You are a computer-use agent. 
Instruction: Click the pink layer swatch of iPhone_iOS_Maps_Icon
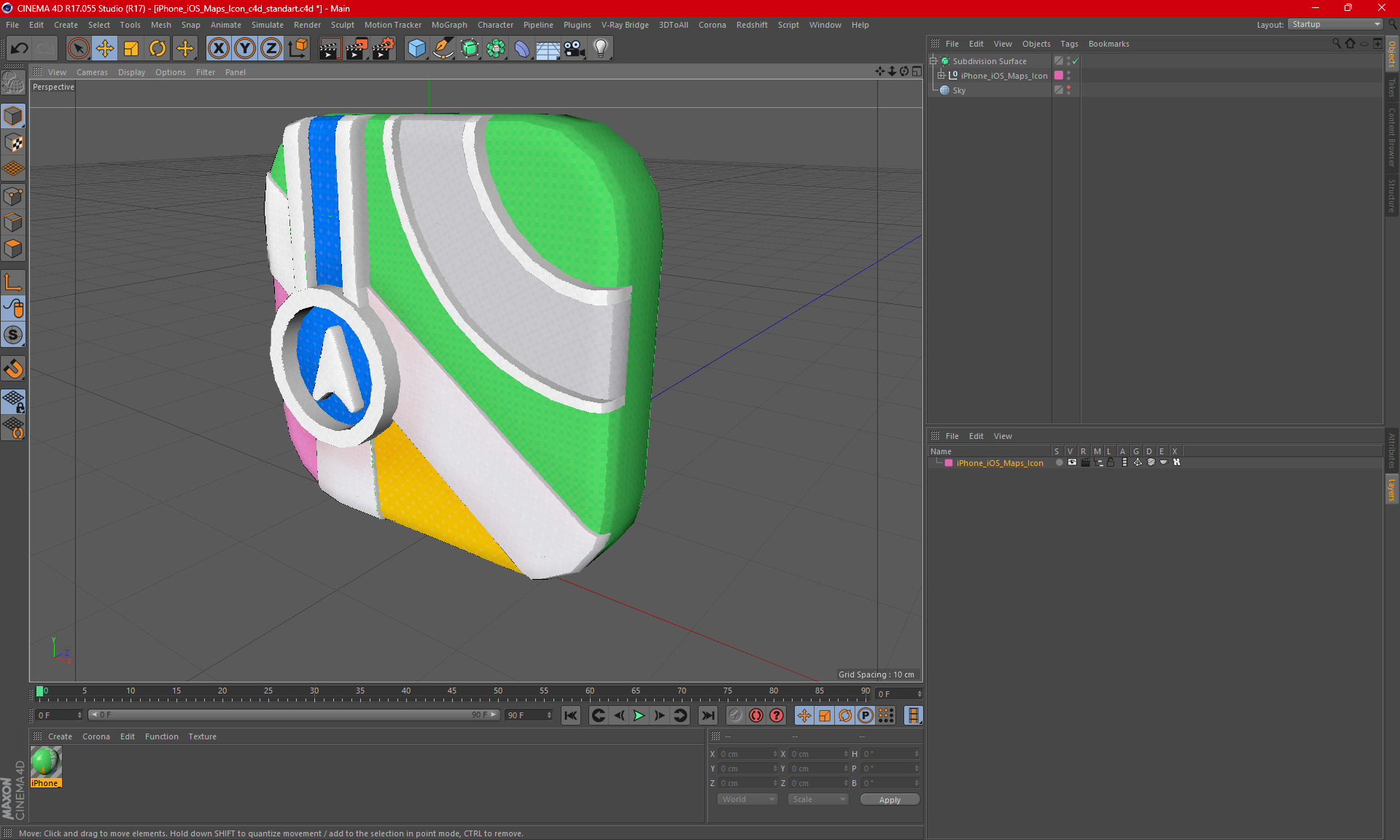coord(1059,75)
